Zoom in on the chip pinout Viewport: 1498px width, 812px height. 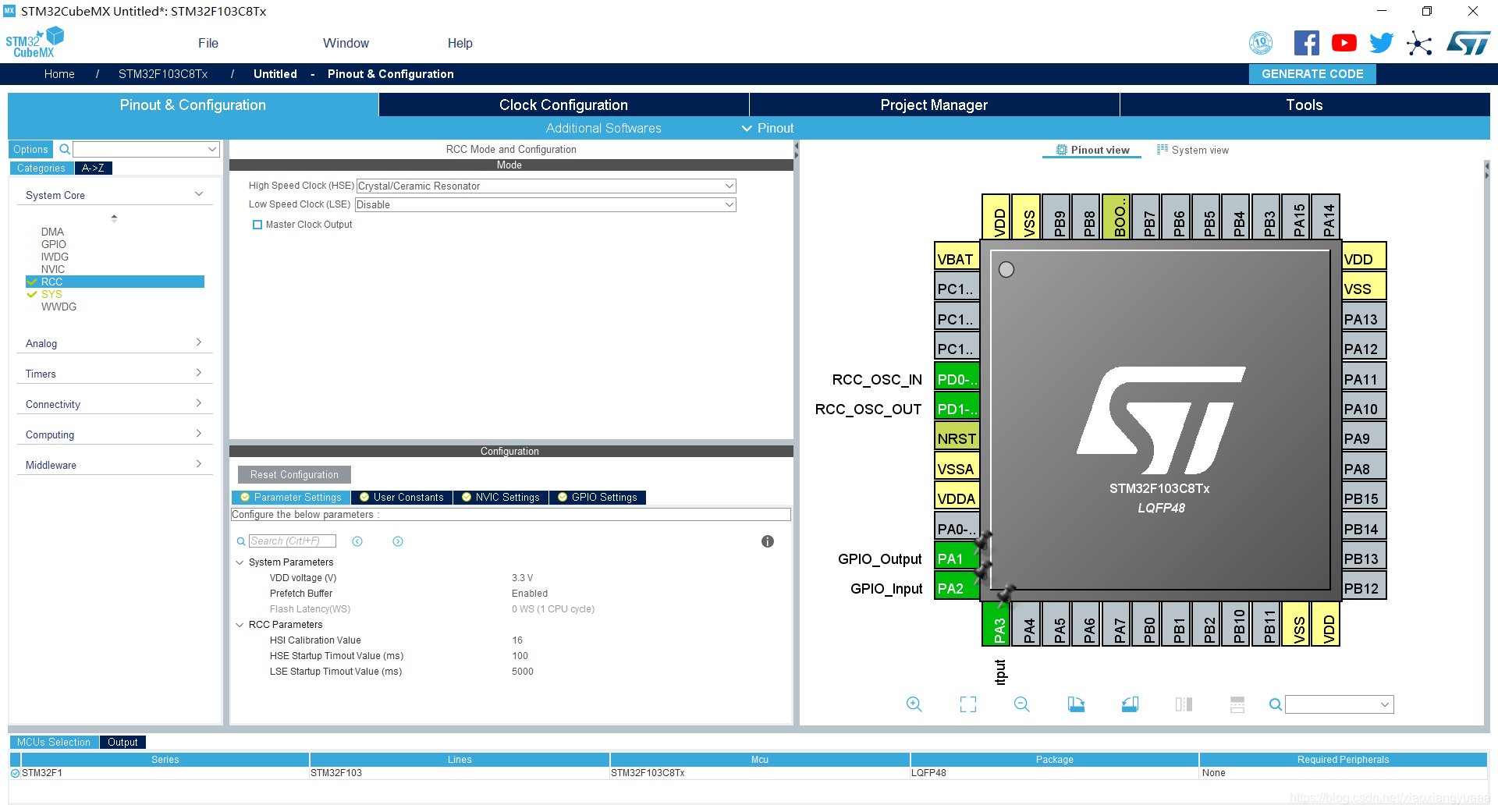click(x=914, y=704)
